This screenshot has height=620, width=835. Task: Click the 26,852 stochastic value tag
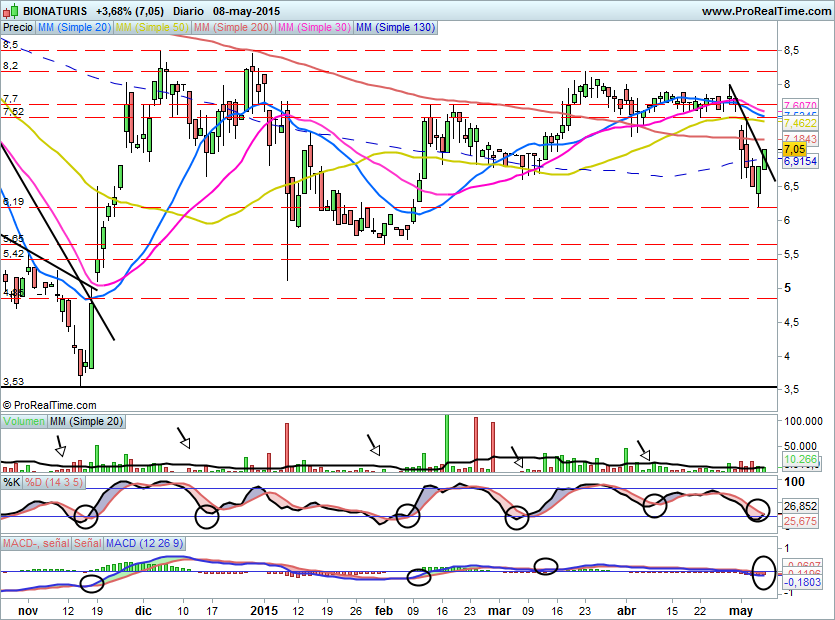click(800, 506)
